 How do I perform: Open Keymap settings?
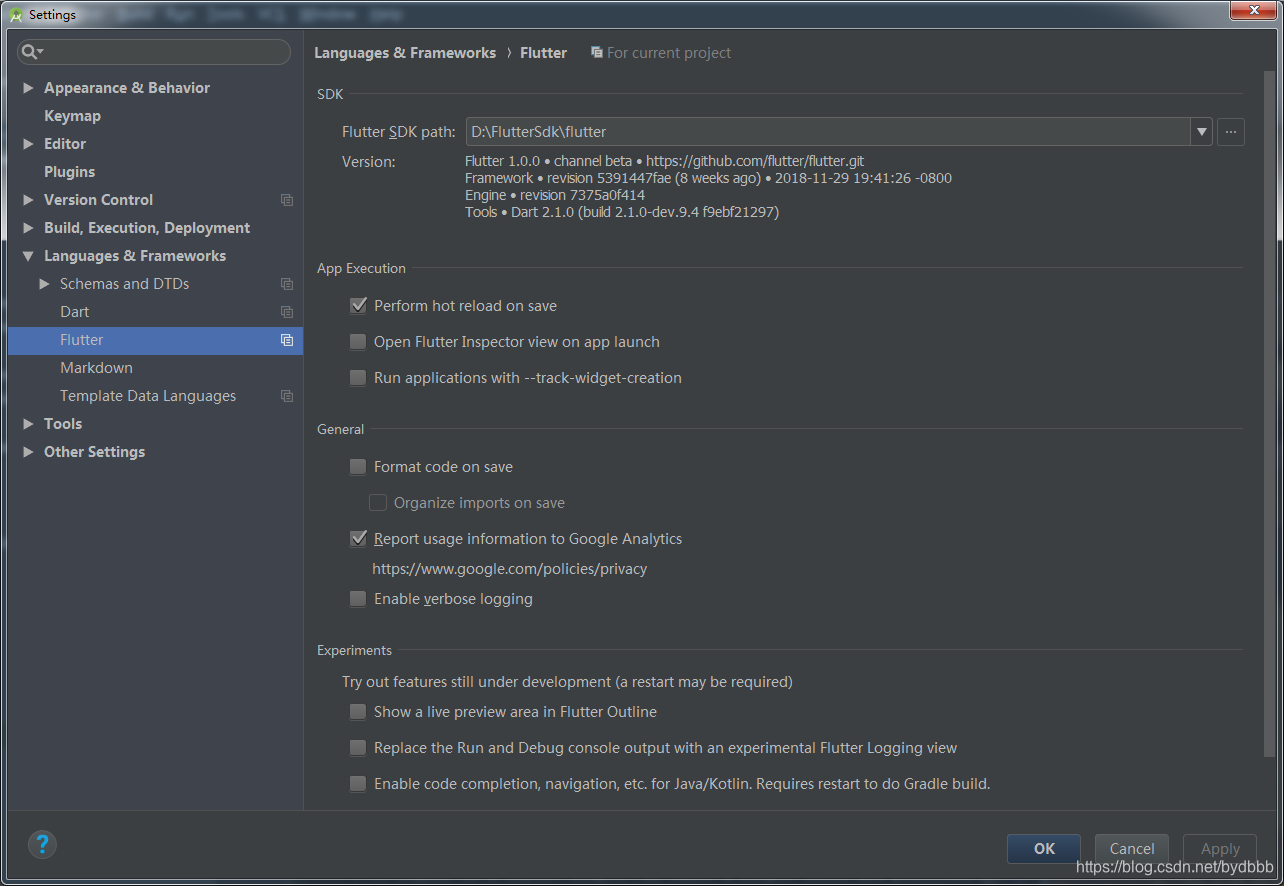tap(72, 116)
